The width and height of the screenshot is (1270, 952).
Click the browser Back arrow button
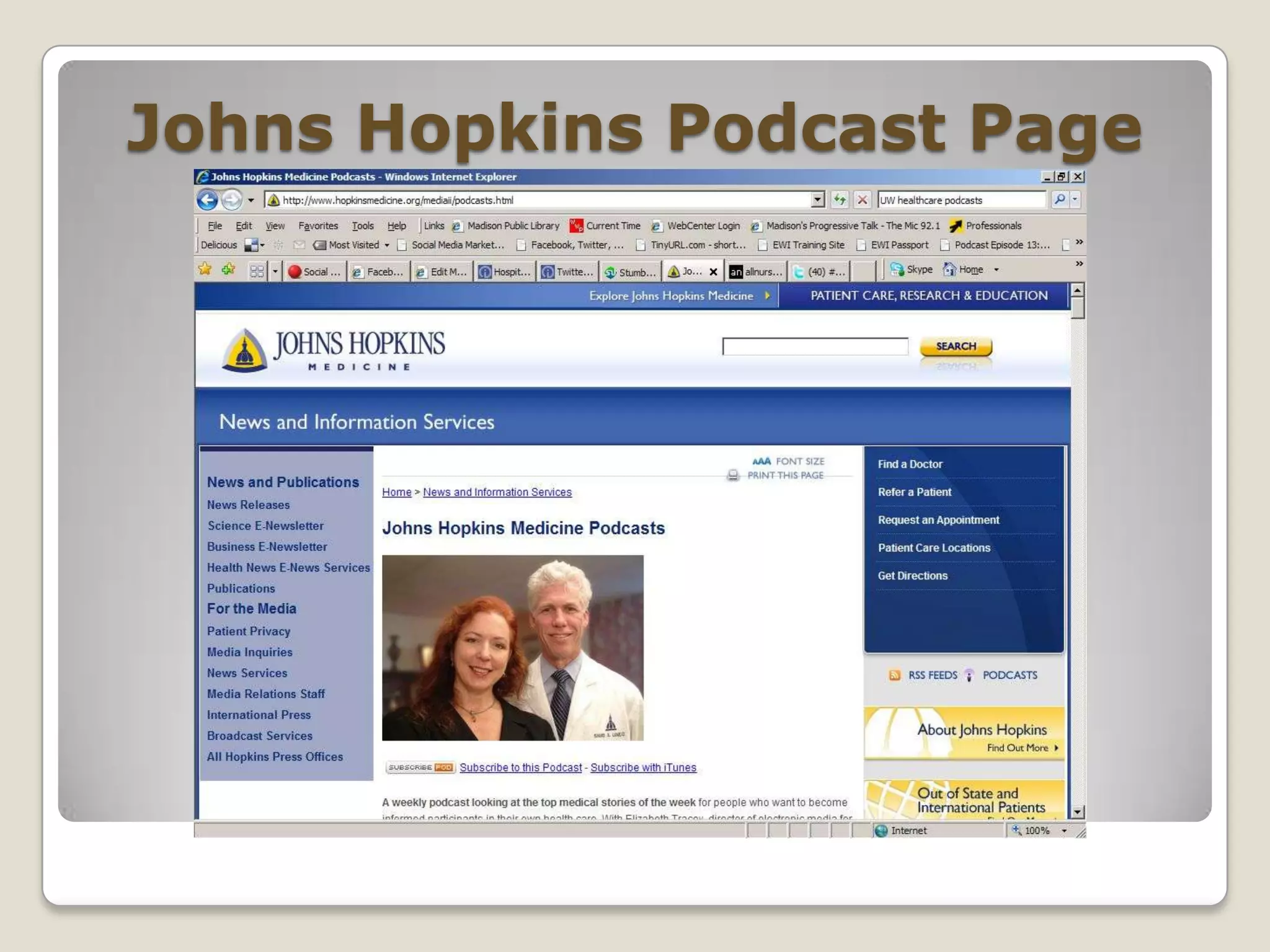point(208,200)
